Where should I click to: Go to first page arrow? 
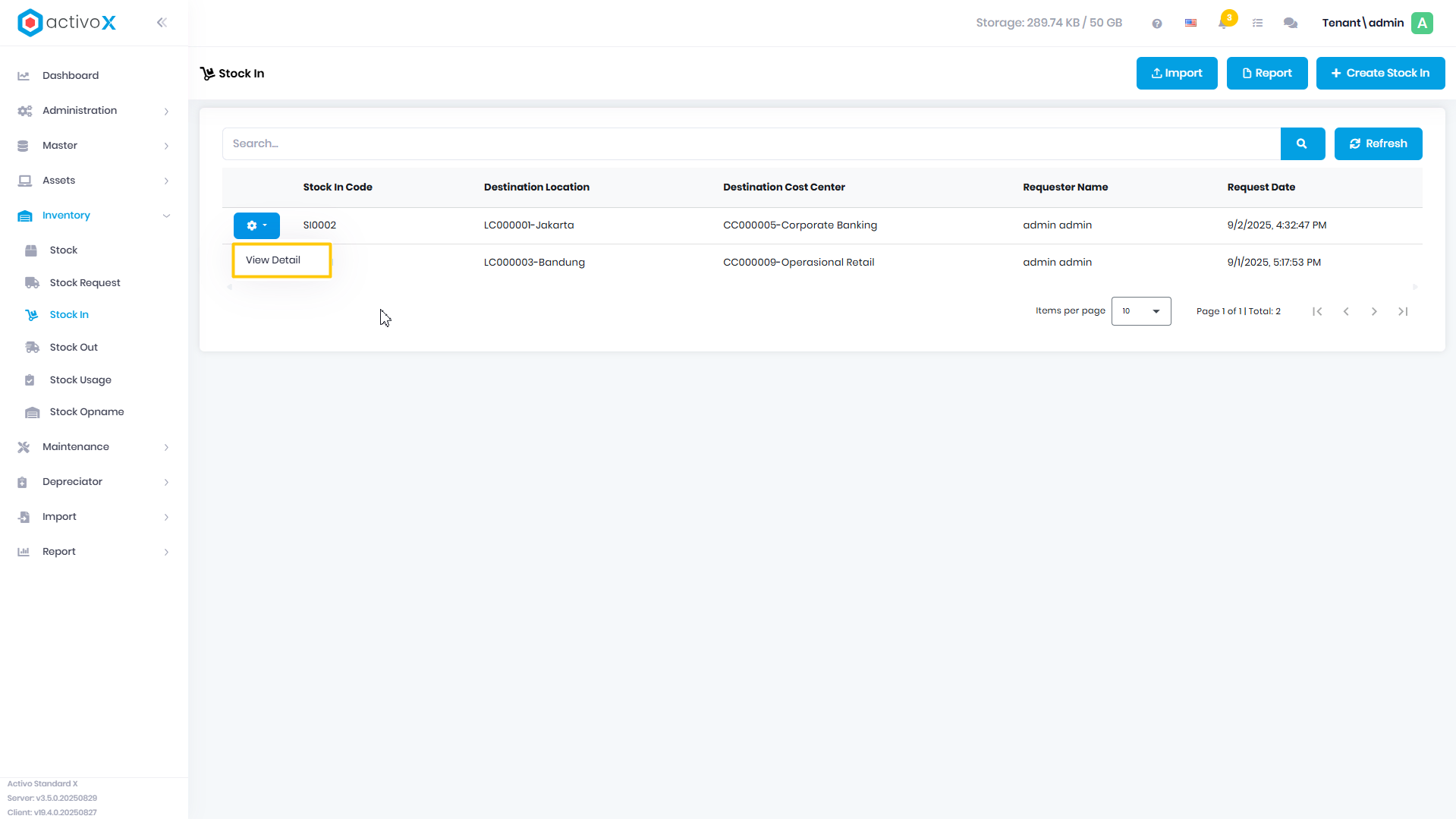click(1317, 311)
